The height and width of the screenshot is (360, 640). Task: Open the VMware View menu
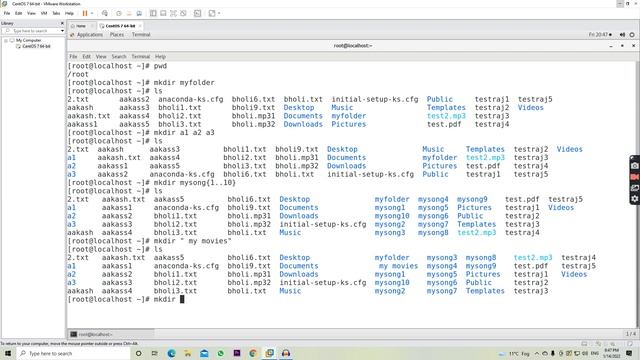31,13
